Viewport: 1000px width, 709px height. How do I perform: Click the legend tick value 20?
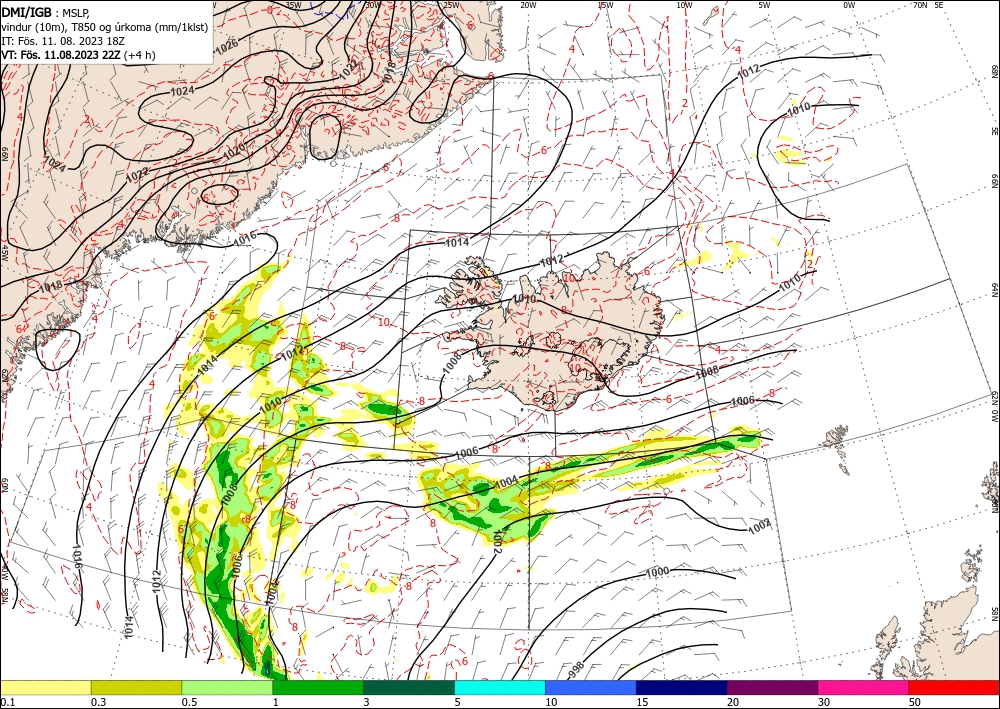coord(733,702)
